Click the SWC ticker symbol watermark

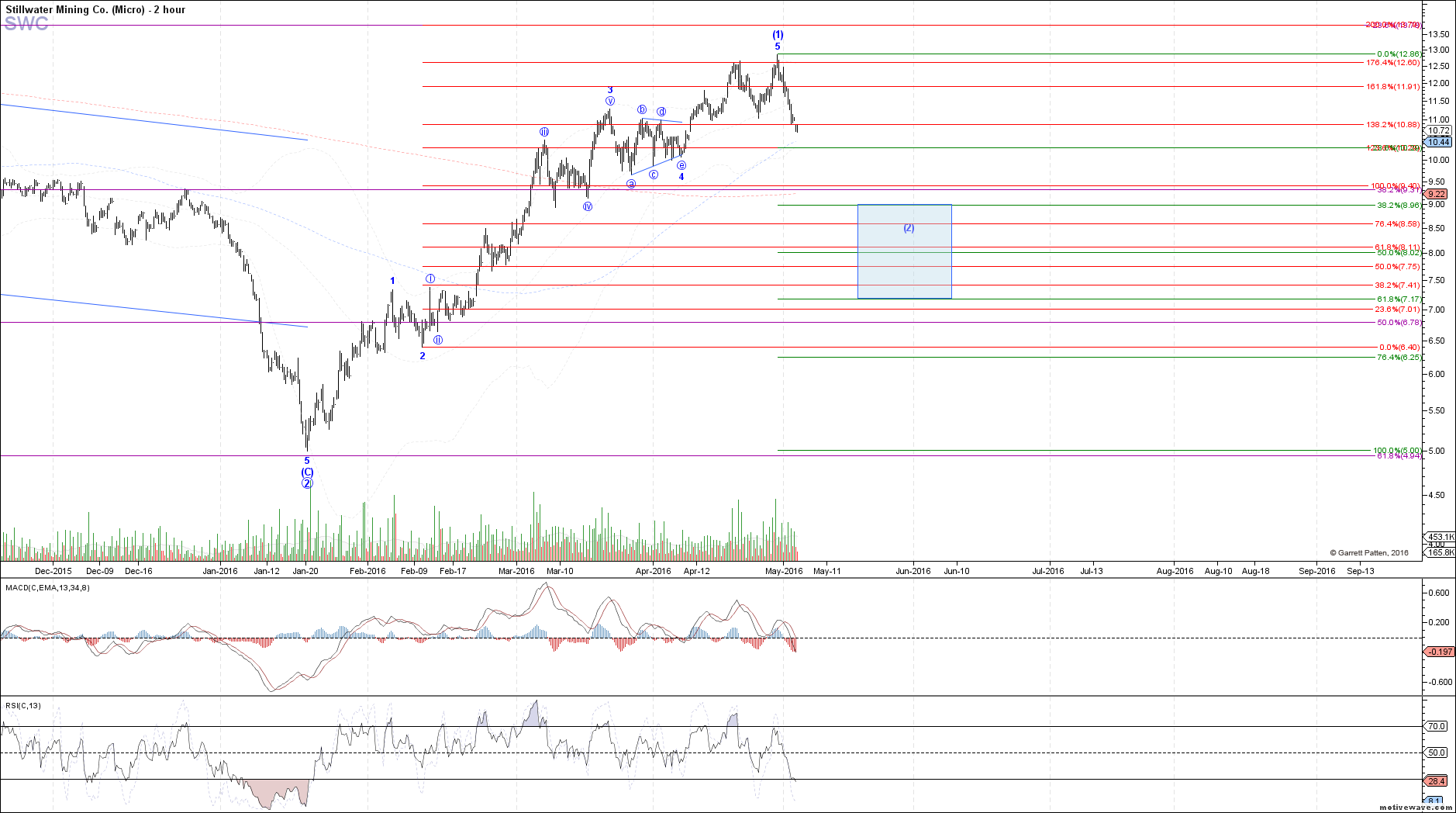click(x=26, y=24)
